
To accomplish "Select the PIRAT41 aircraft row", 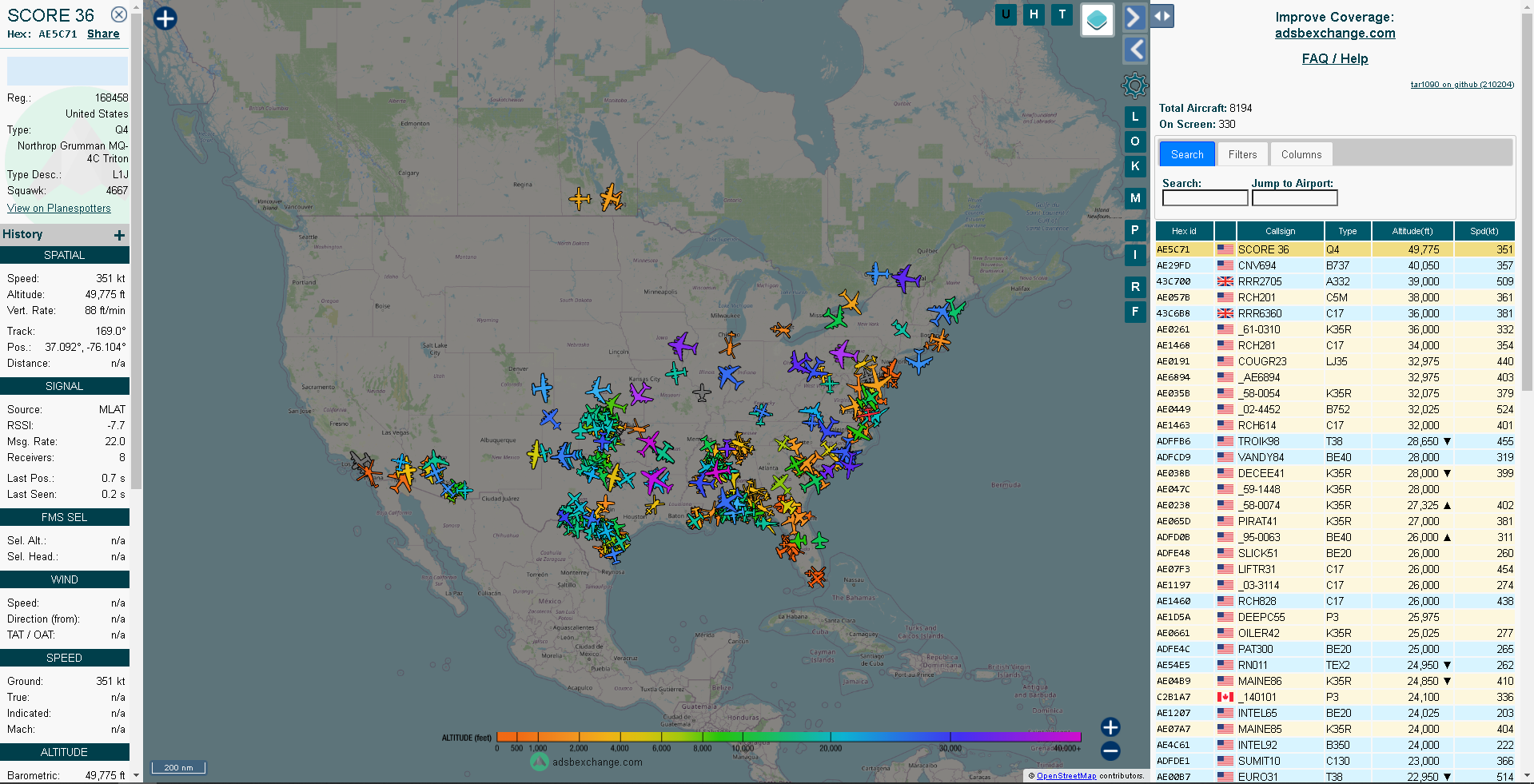I will pos(1335,521).
